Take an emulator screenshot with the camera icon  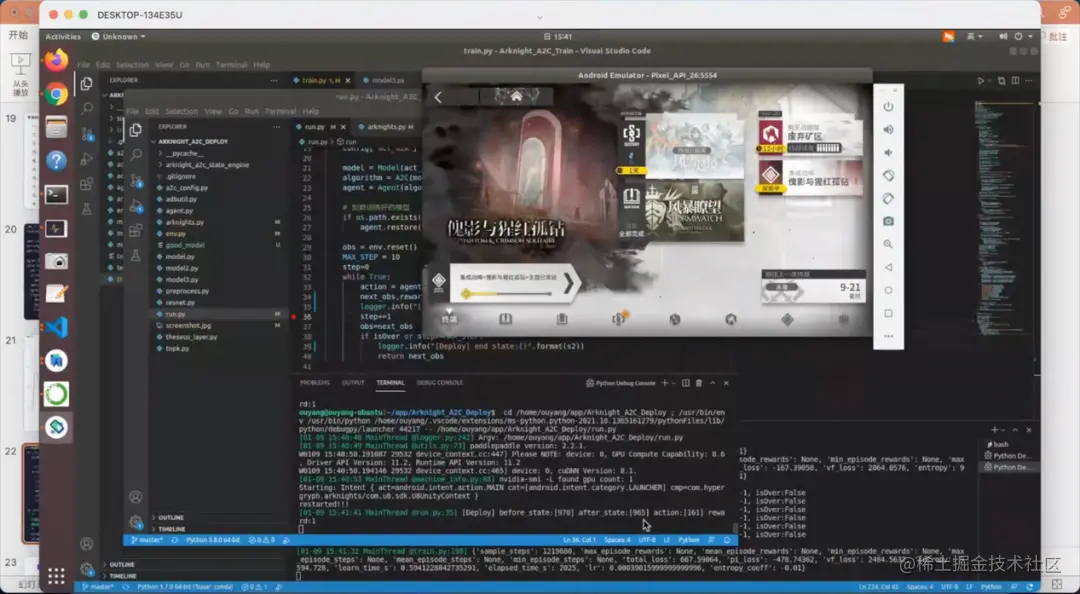click(888, 221)
